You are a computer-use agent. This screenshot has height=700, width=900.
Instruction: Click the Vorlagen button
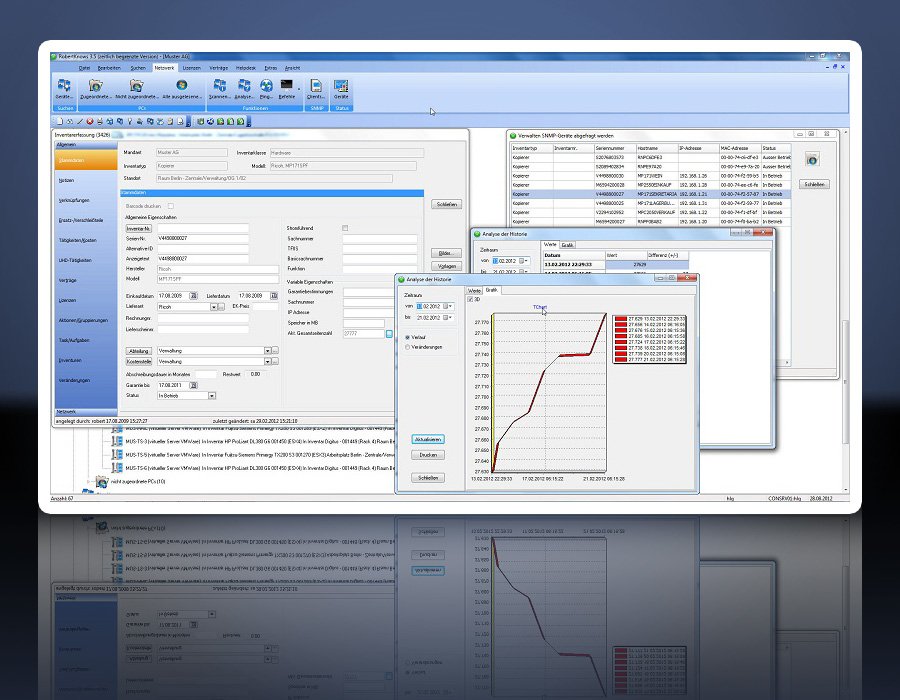[x=446, y=266]
